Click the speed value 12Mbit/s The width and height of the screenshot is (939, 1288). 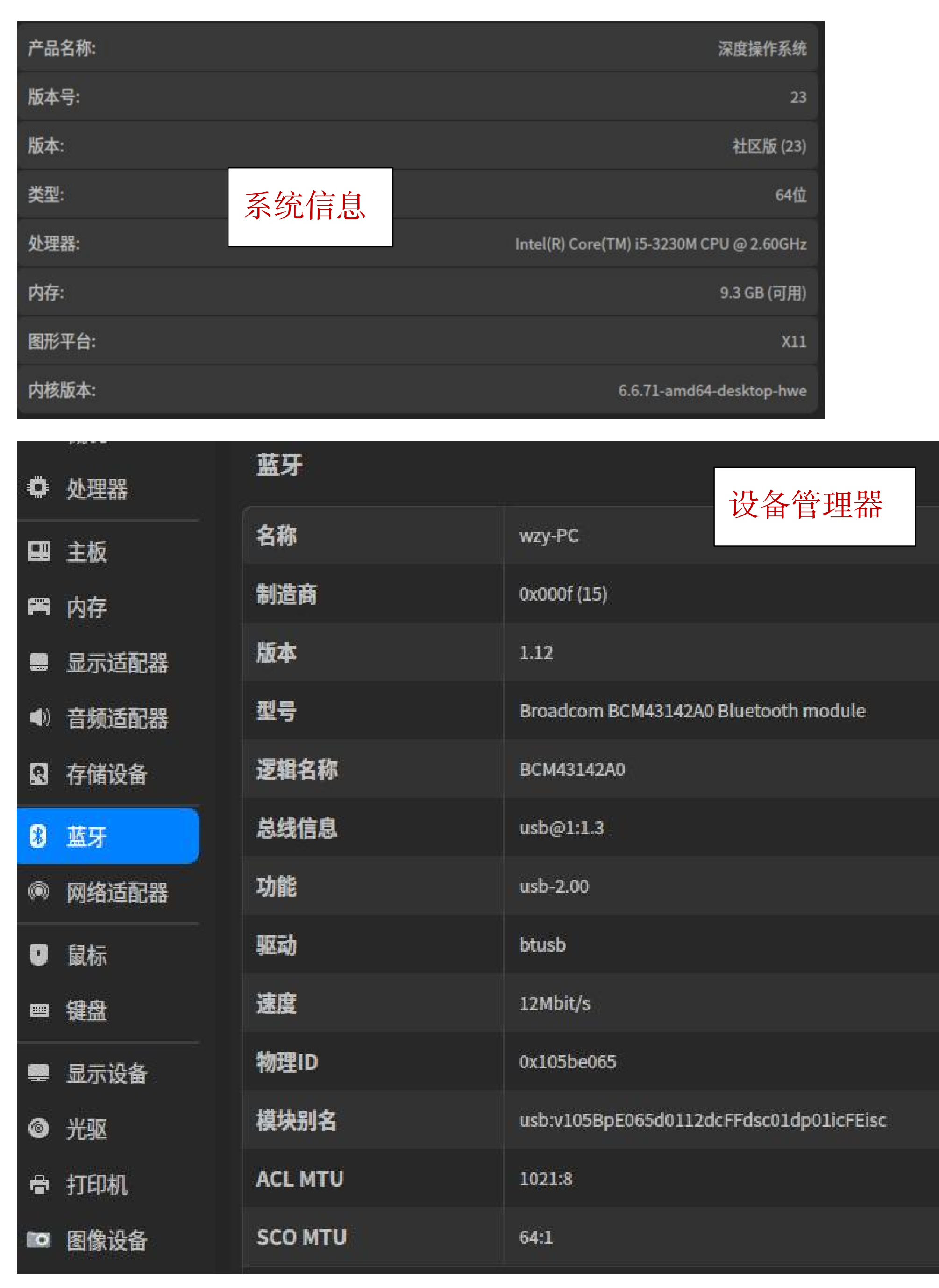(x=555, y=1003)
